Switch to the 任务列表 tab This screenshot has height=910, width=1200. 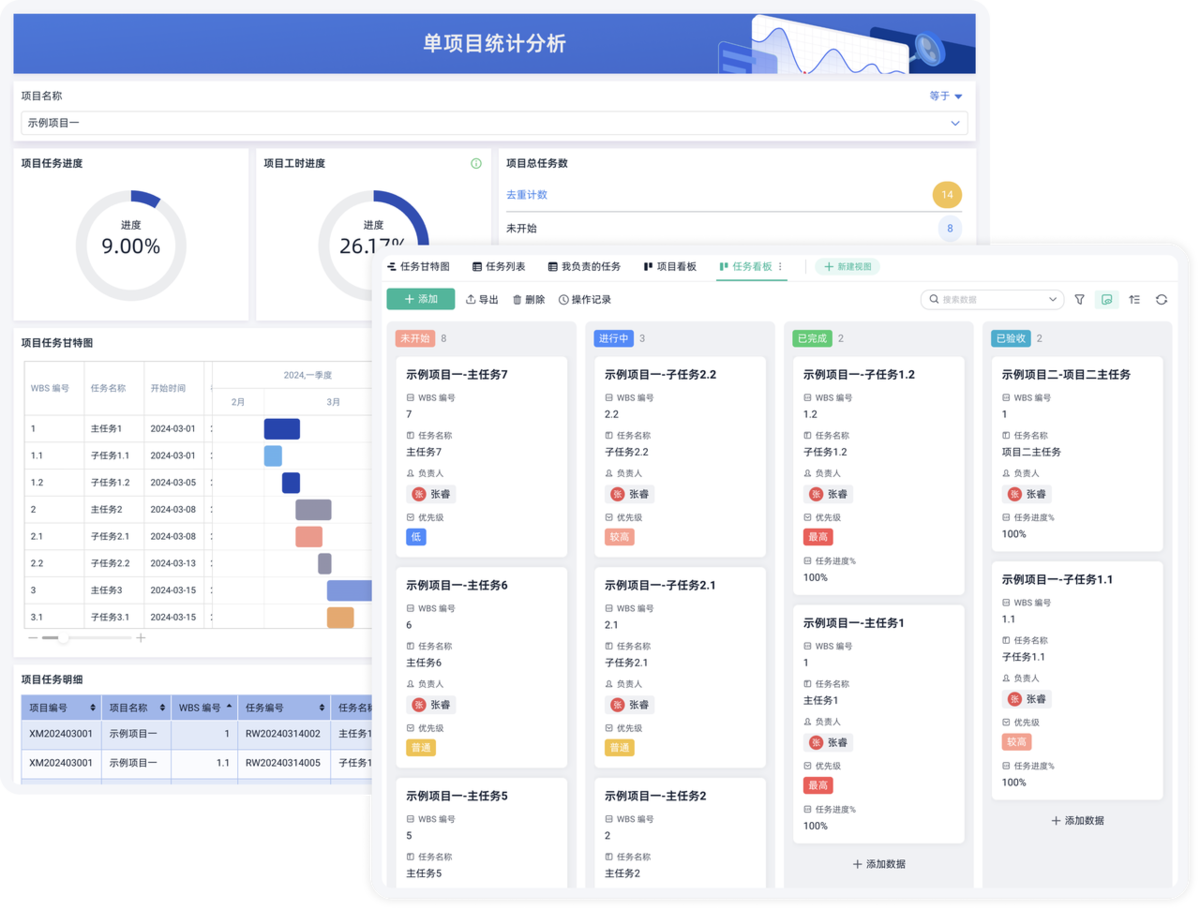pos(499,267)
